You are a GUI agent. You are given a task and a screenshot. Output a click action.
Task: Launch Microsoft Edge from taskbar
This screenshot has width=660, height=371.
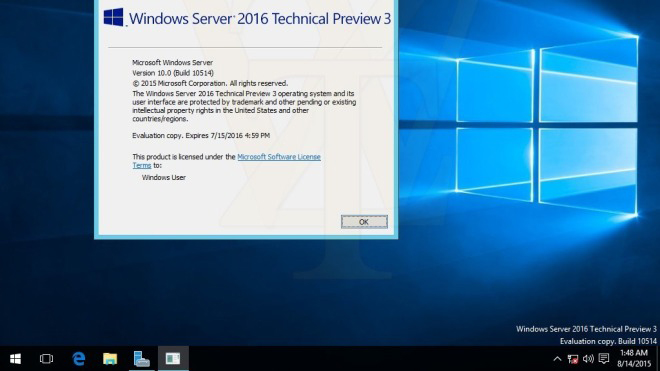point(79,359)
